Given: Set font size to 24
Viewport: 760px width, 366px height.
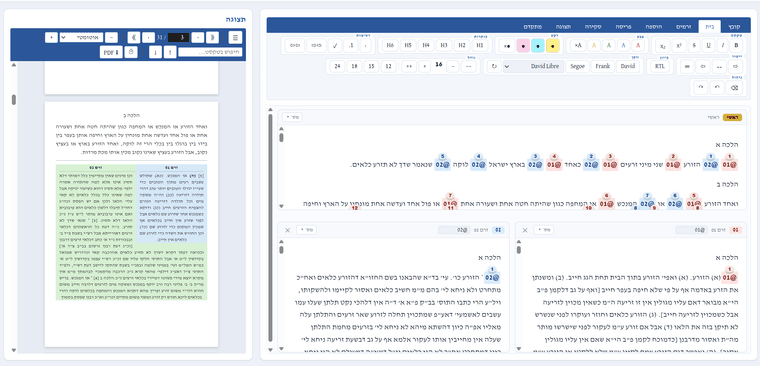Looking at the screenshot, I should (x=337, y=66).
